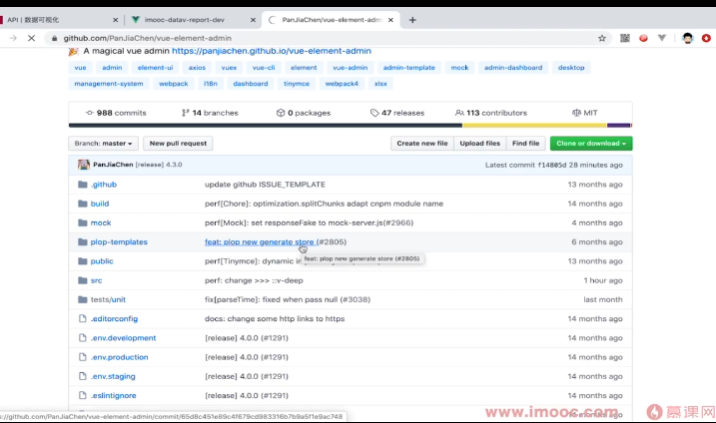Open the 'update github ISSUE_TEMPLATE' commit message
The image size is (716, 423).
click(265, 185)
